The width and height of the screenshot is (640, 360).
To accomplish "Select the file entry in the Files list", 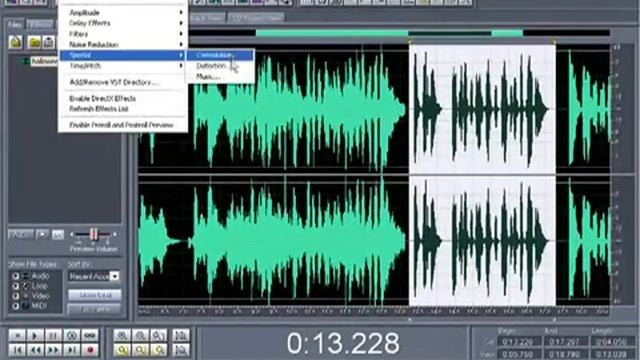I will pyautogui.click(x=40, y=61).
